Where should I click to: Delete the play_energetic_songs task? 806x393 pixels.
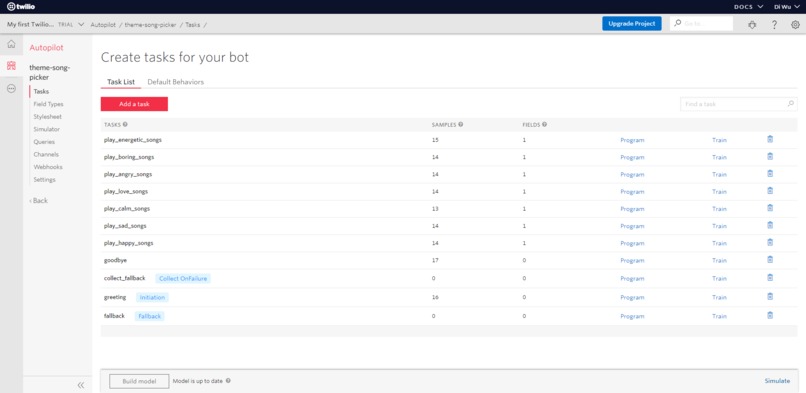click(x=770, y=139)
